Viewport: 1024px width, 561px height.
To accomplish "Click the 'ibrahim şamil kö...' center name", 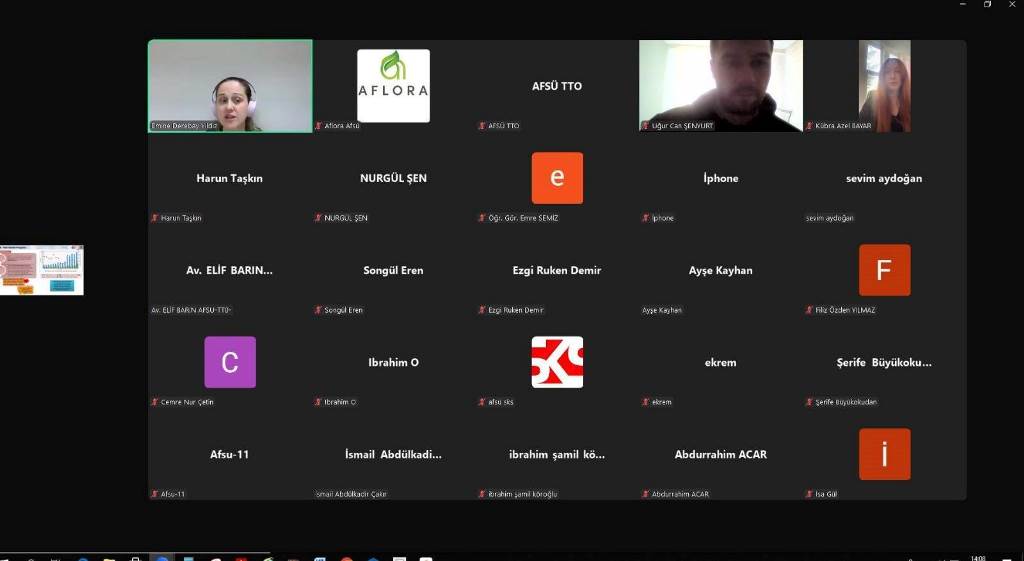I will [x=557, y=454].
